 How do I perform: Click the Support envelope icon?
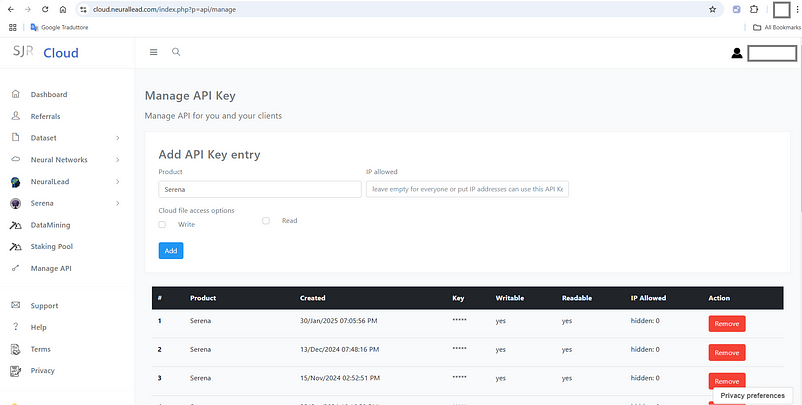coord(15,305)
